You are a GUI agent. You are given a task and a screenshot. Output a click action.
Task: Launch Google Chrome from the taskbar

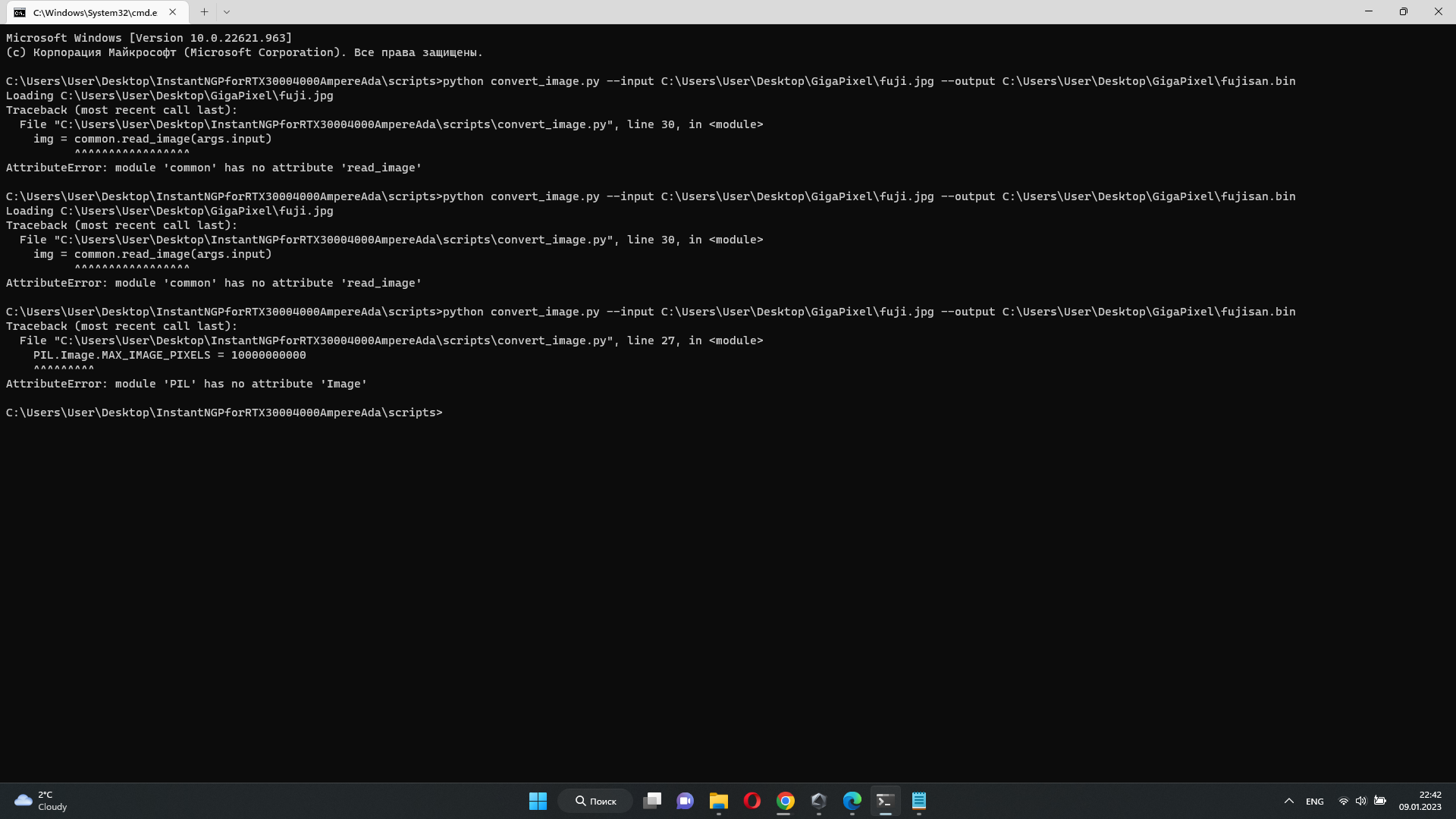tap(785, 801)
